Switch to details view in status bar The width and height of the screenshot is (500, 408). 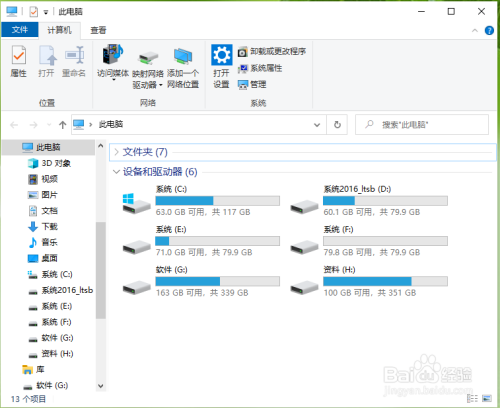tap(472, 398)
